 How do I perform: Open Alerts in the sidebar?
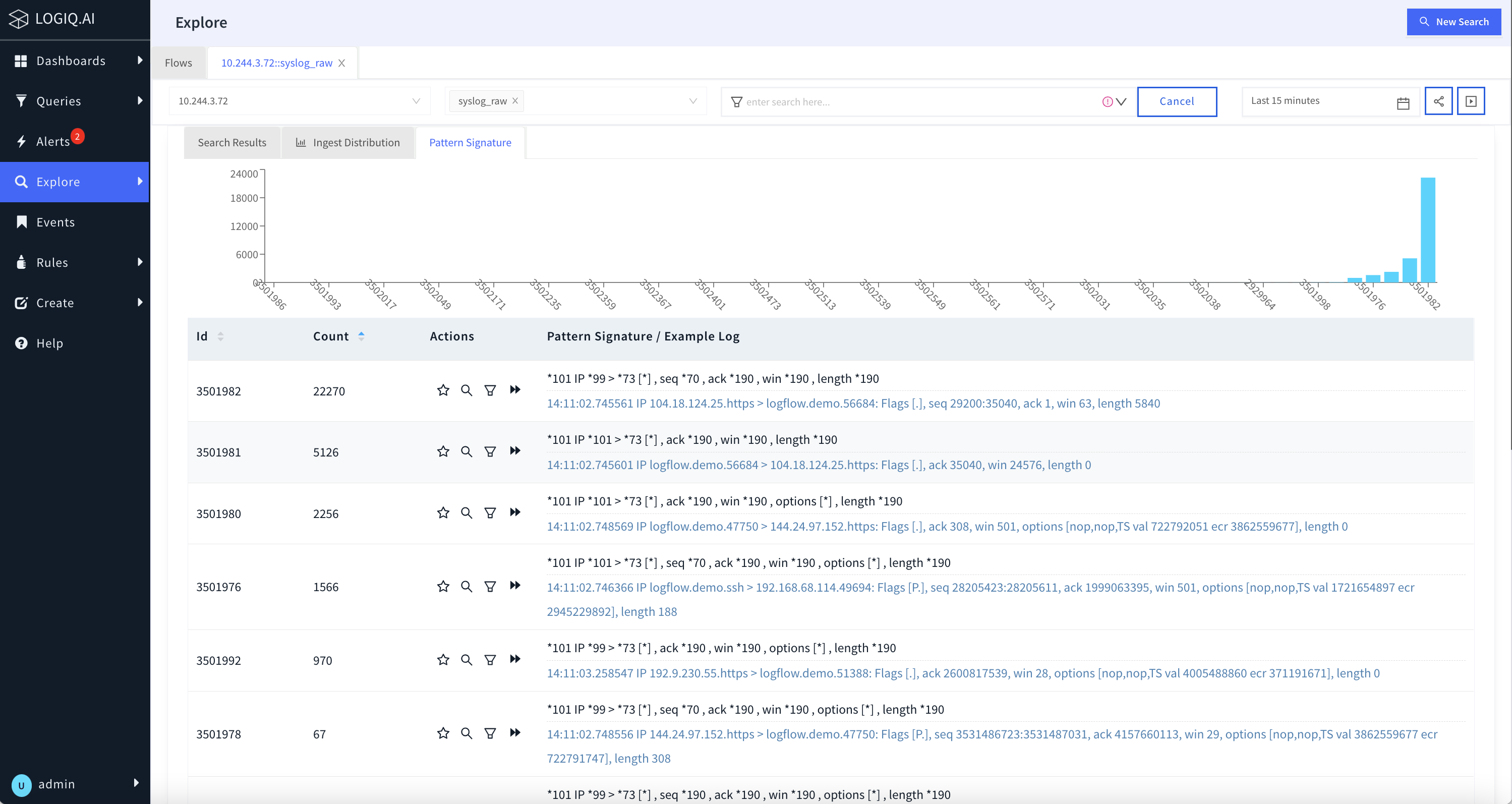[x=53, y=141]
